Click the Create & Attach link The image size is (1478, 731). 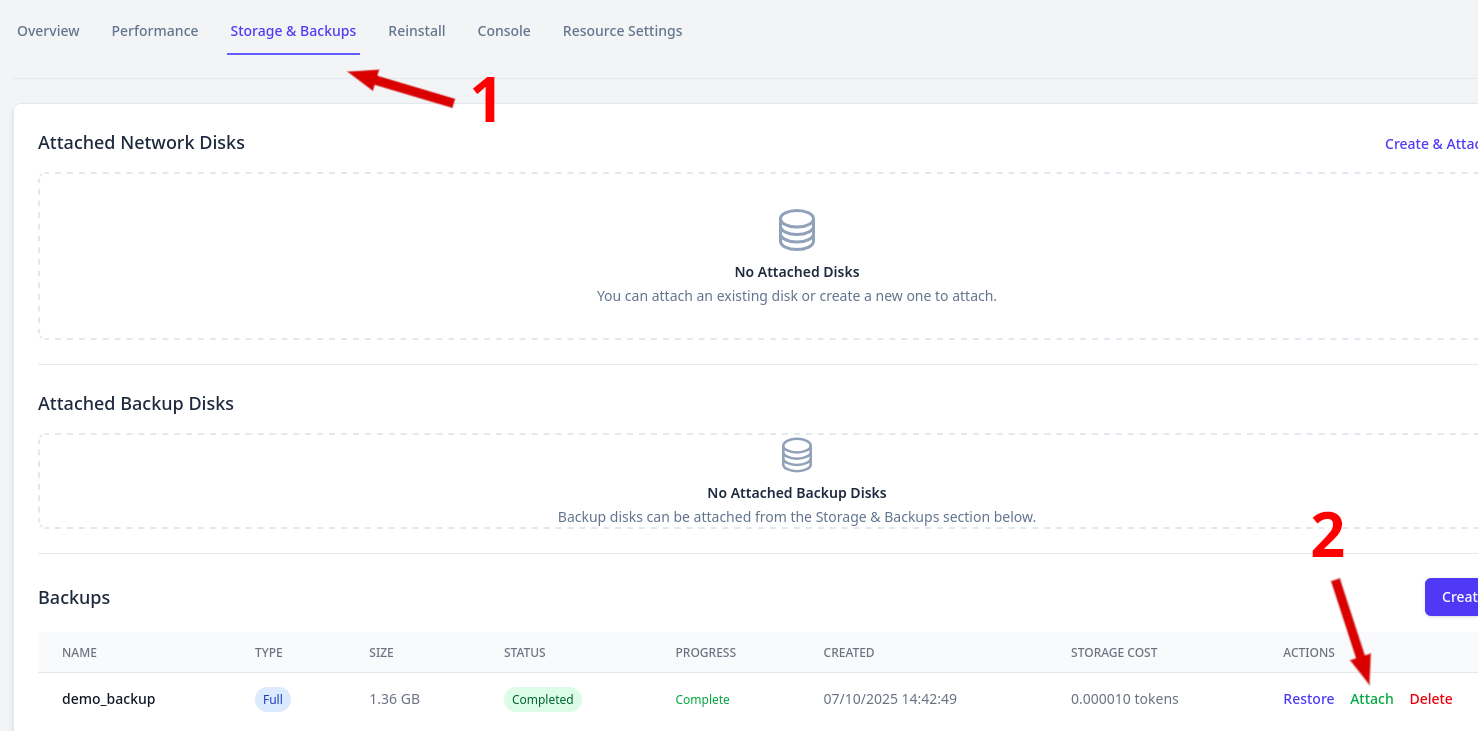[1430, 144]
